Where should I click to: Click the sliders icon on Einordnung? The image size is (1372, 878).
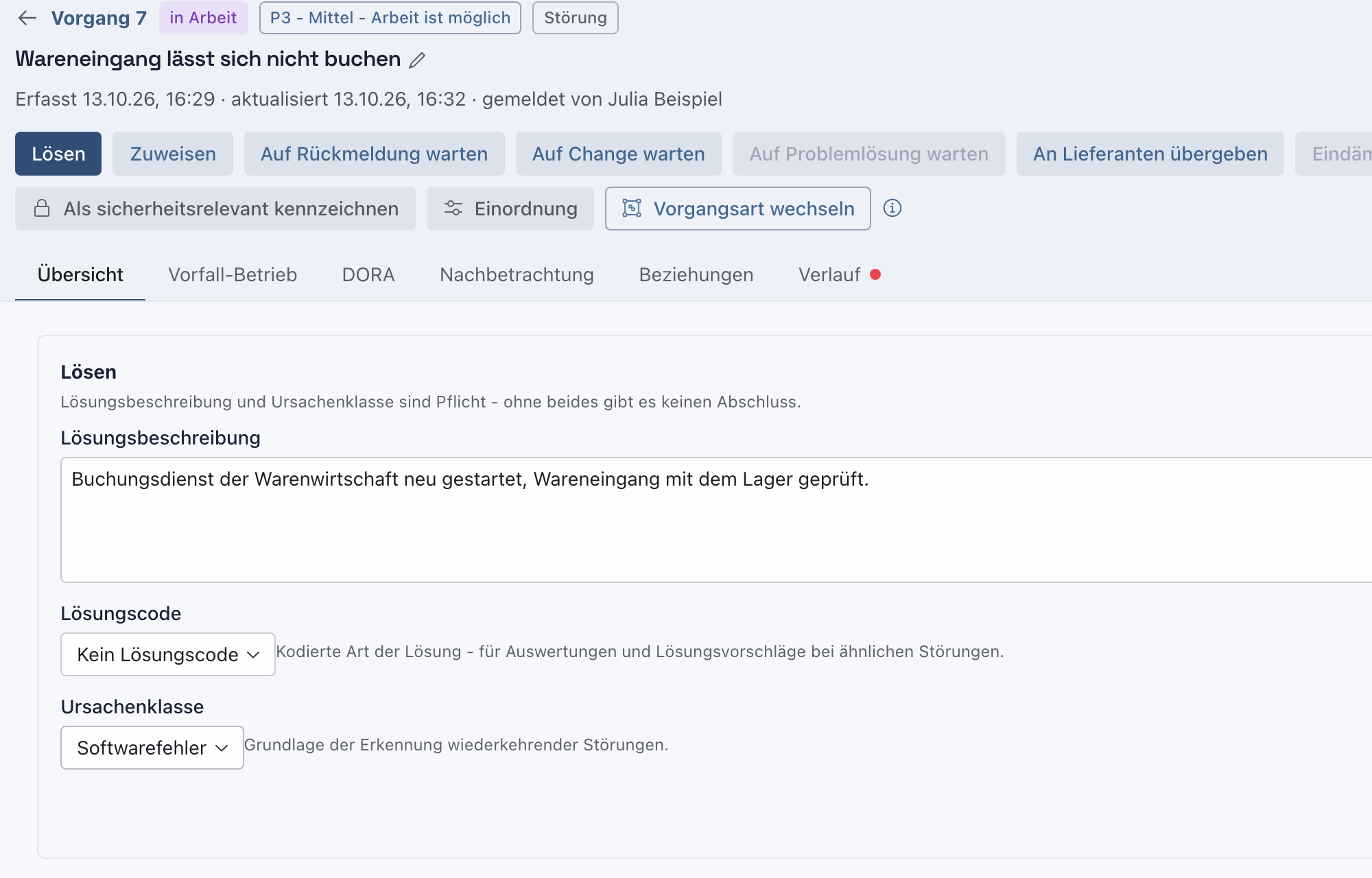point(453,209)
